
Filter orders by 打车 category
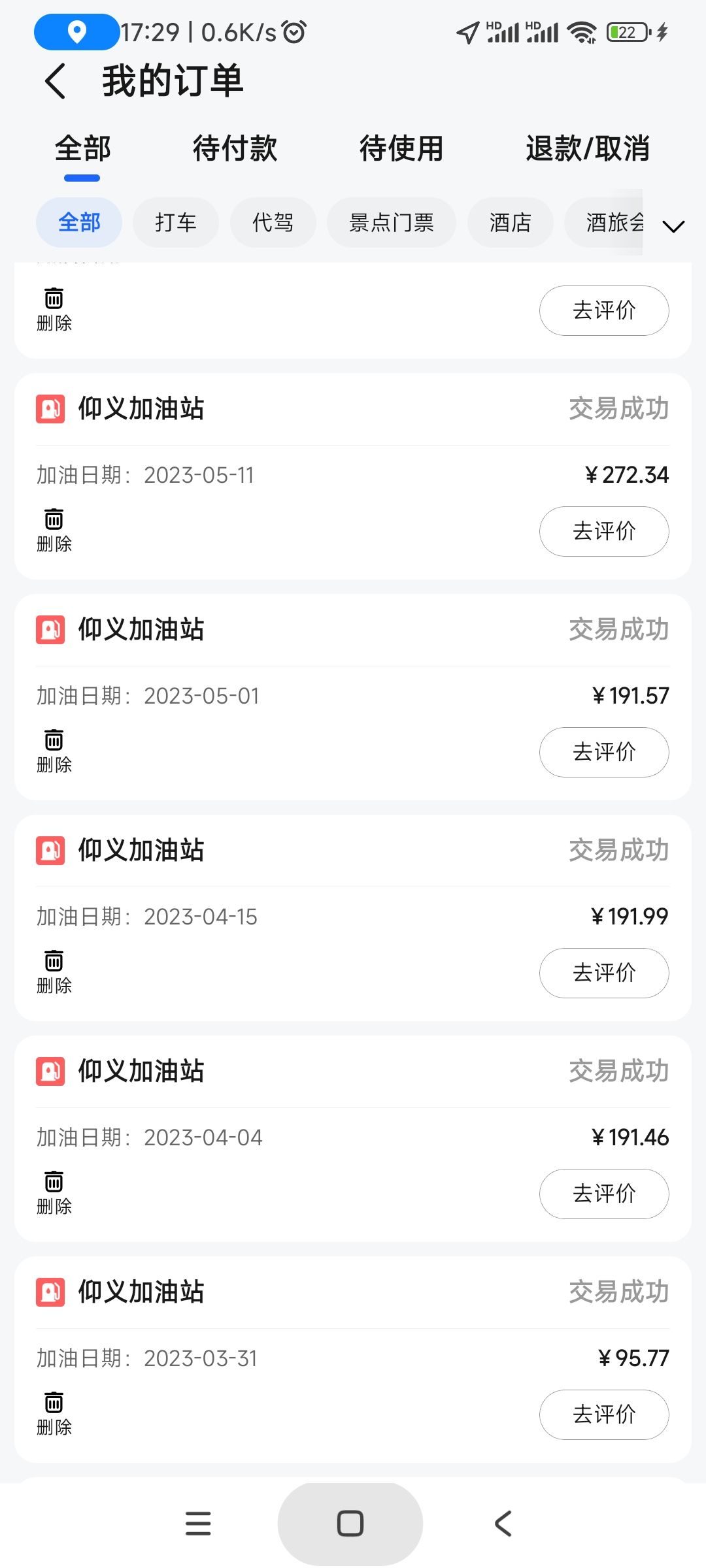(x=175, y=223)
